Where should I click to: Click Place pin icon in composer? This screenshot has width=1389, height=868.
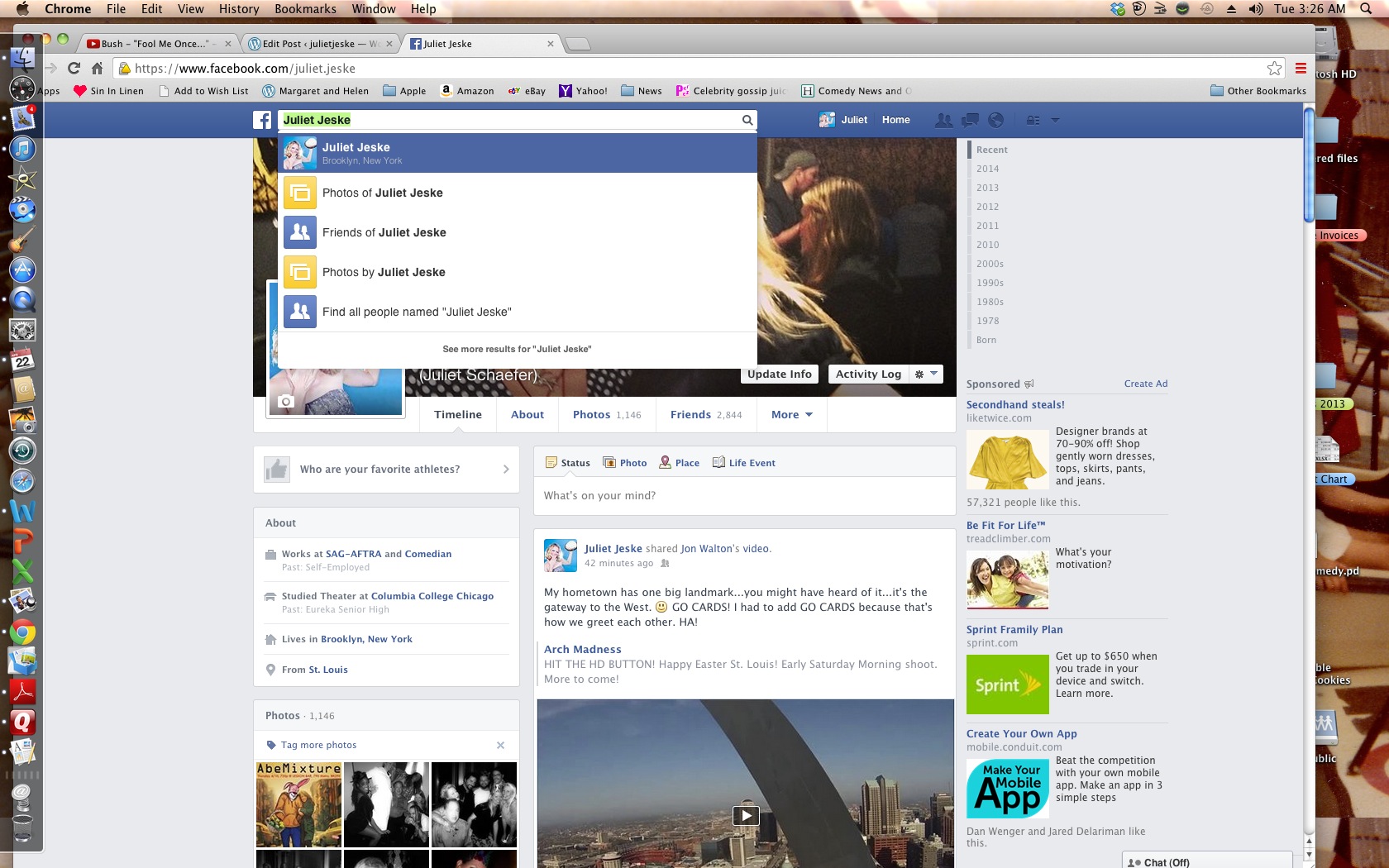(665, 463)
